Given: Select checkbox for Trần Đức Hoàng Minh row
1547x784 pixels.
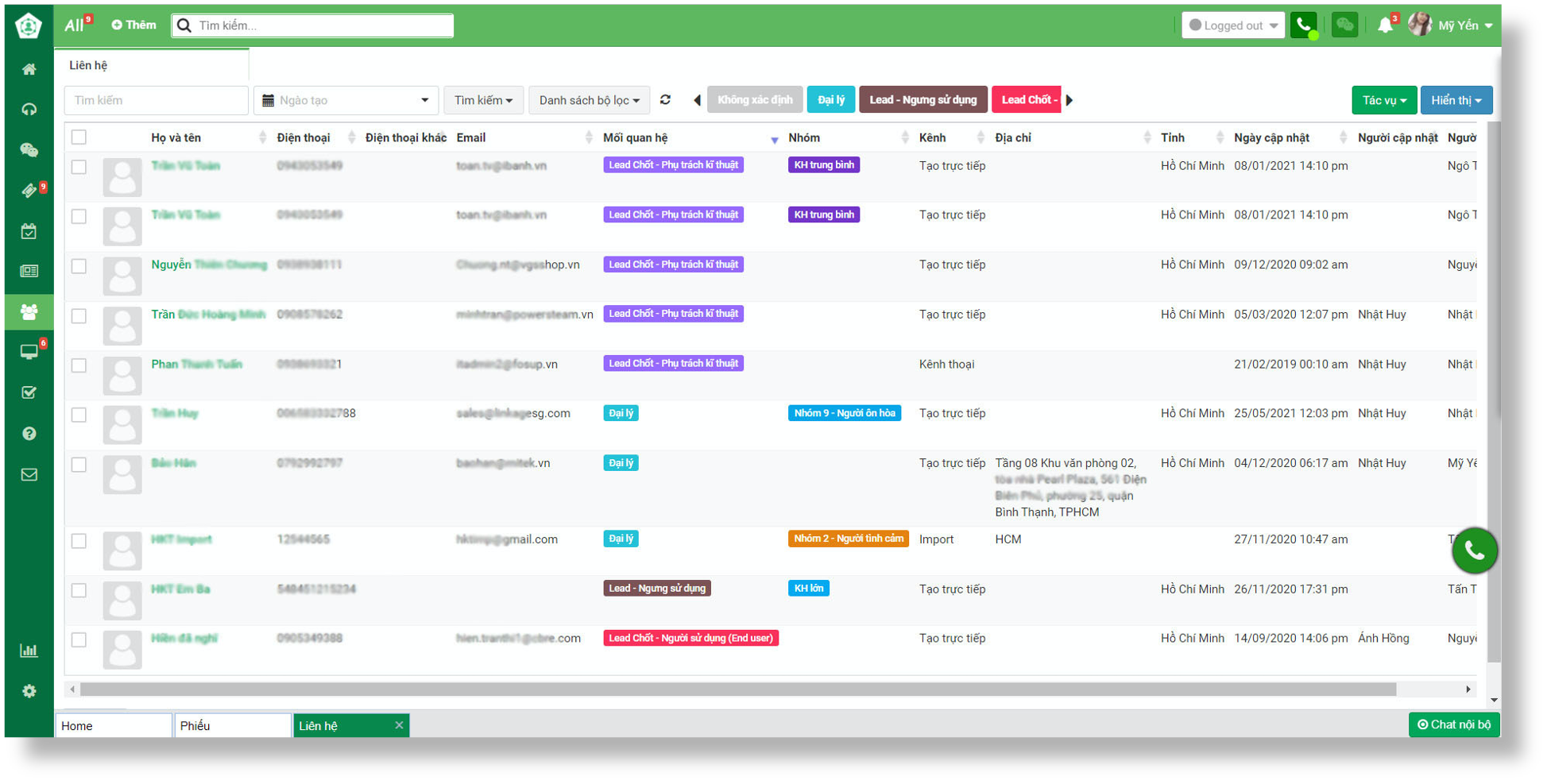Looking at the screenshot, I should 79,316.
